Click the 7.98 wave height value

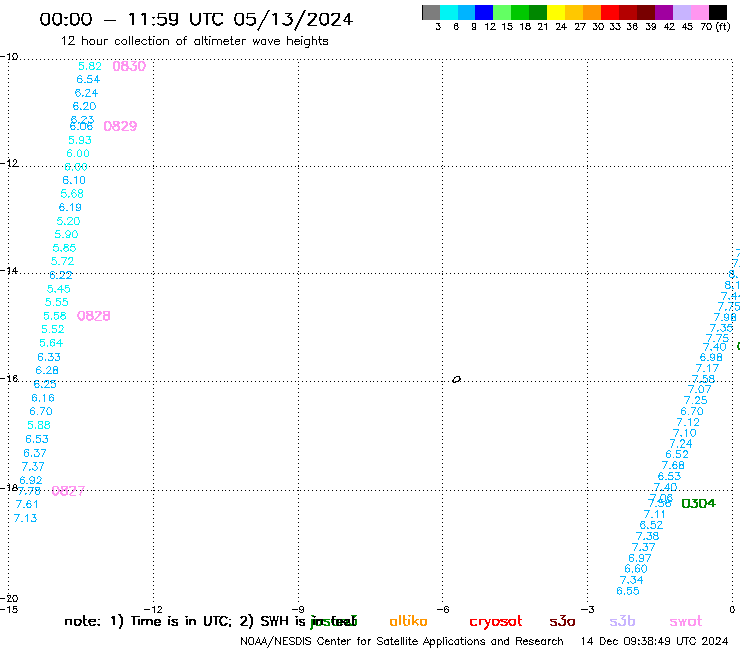pos(725,317)
